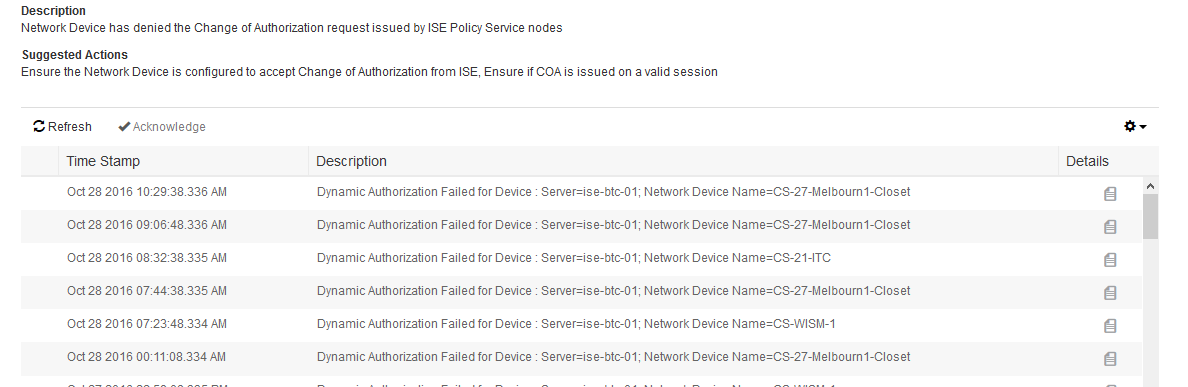Click the alarm list vertical scrollbar thumb
The height and width of the screenshot is (387, 1188).
[1150, 217]
